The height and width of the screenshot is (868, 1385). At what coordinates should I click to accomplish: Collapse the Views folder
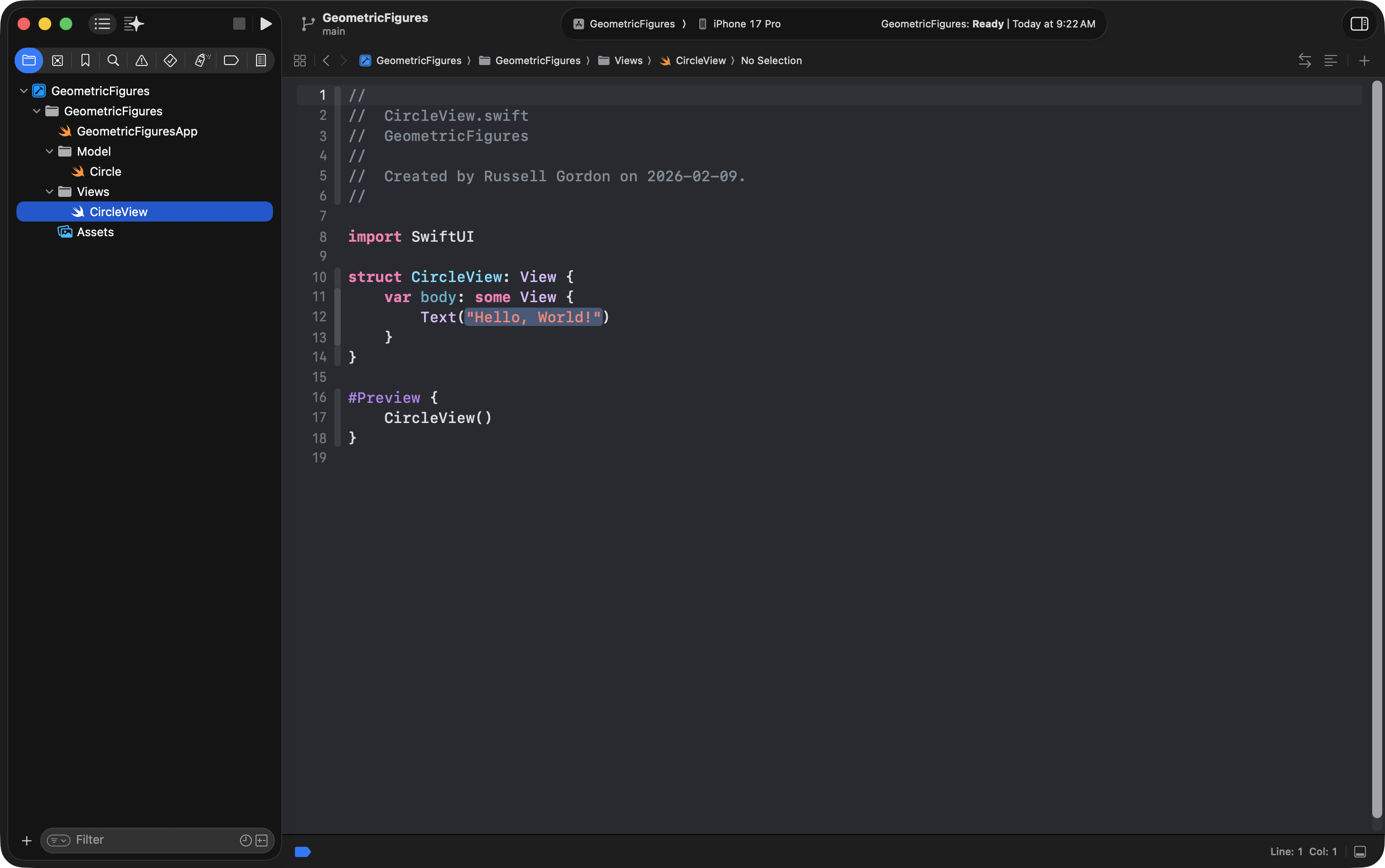click(49, 192)
